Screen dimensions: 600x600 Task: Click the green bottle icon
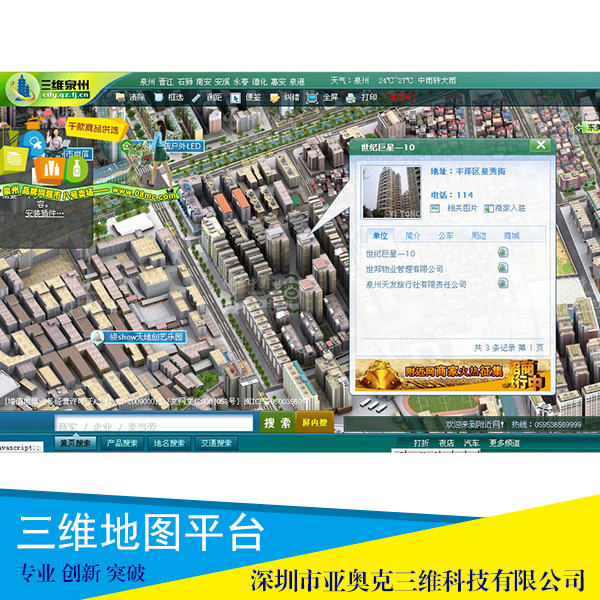click(77, 169)
